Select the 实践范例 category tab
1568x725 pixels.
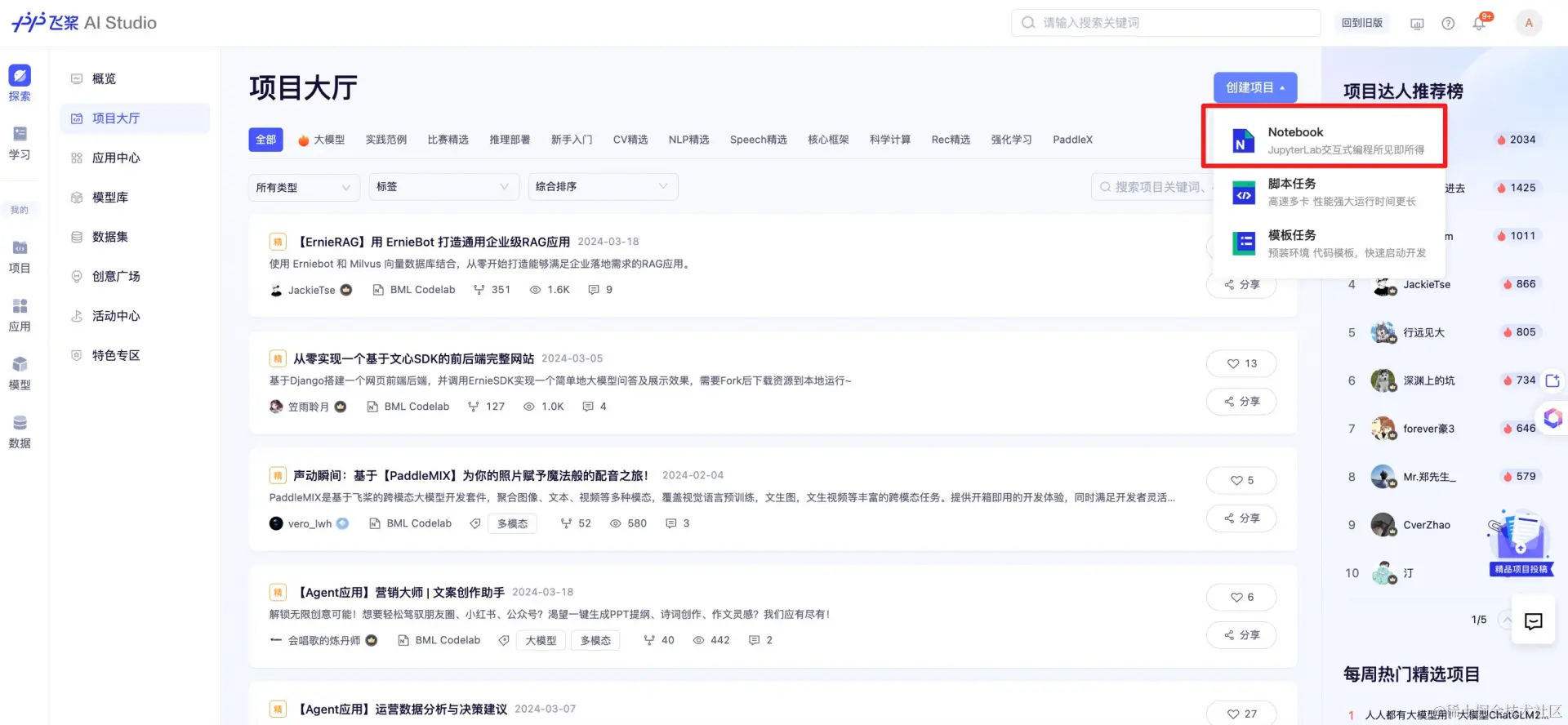pos(386,140)
